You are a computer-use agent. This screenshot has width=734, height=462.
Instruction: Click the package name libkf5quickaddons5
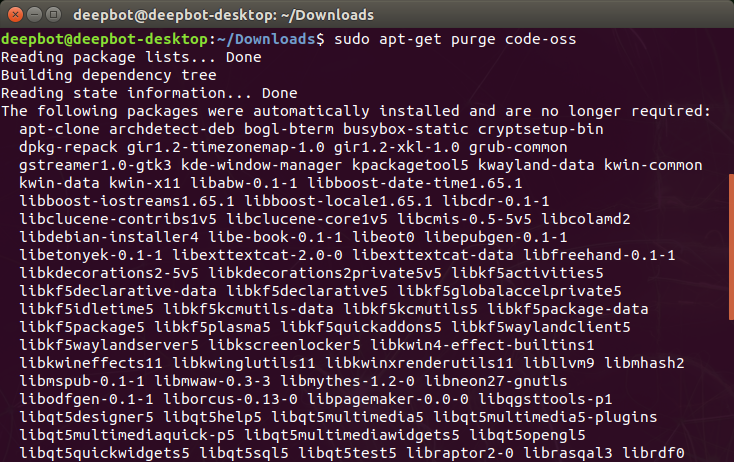360,327
